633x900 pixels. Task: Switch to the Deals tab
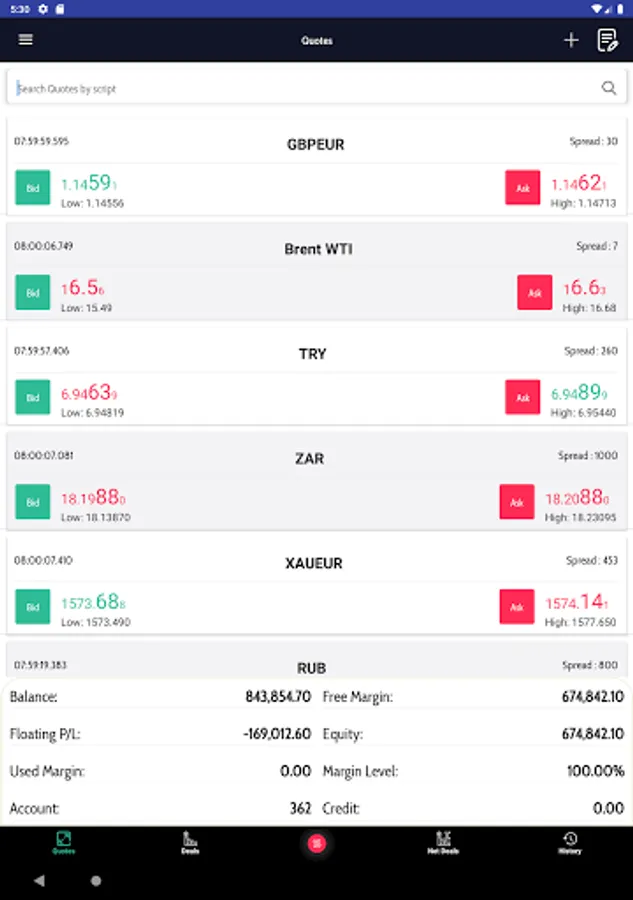(190, 842)
